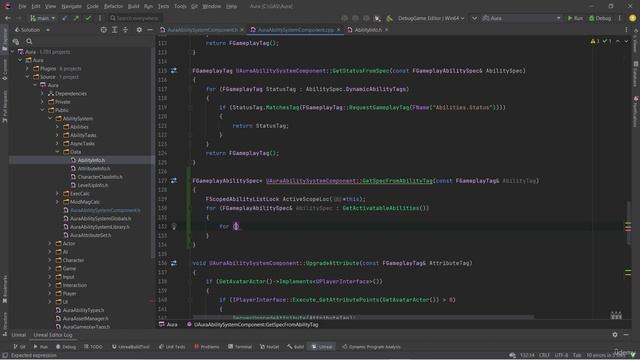Click the Debug button in top toolbar
The height and width of the screenshot is (360, 640).
(x=600, y=18)
